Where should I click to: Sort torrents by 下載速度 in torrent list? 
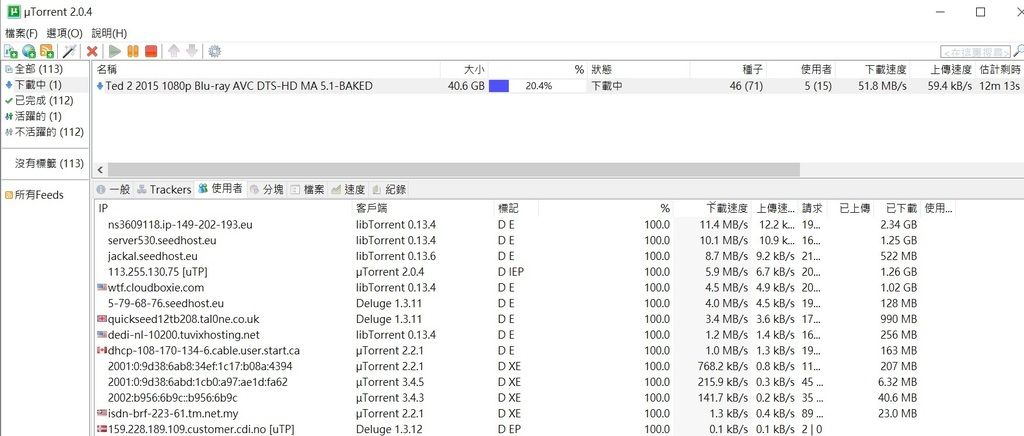872,69
